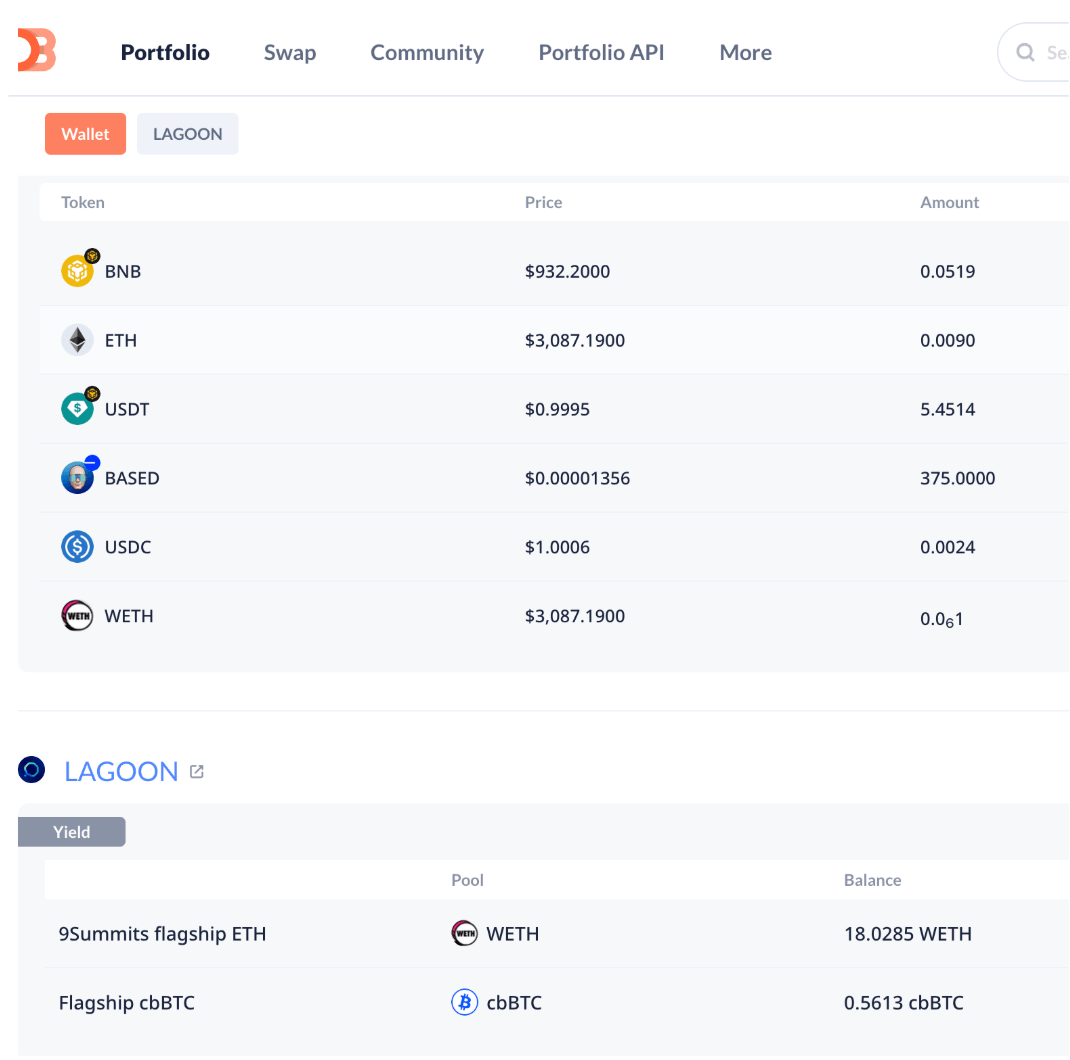The width and height of the screenshot is (1070, 1060).
Task: Select the BASED token name
Action: [x=132, y=478]
